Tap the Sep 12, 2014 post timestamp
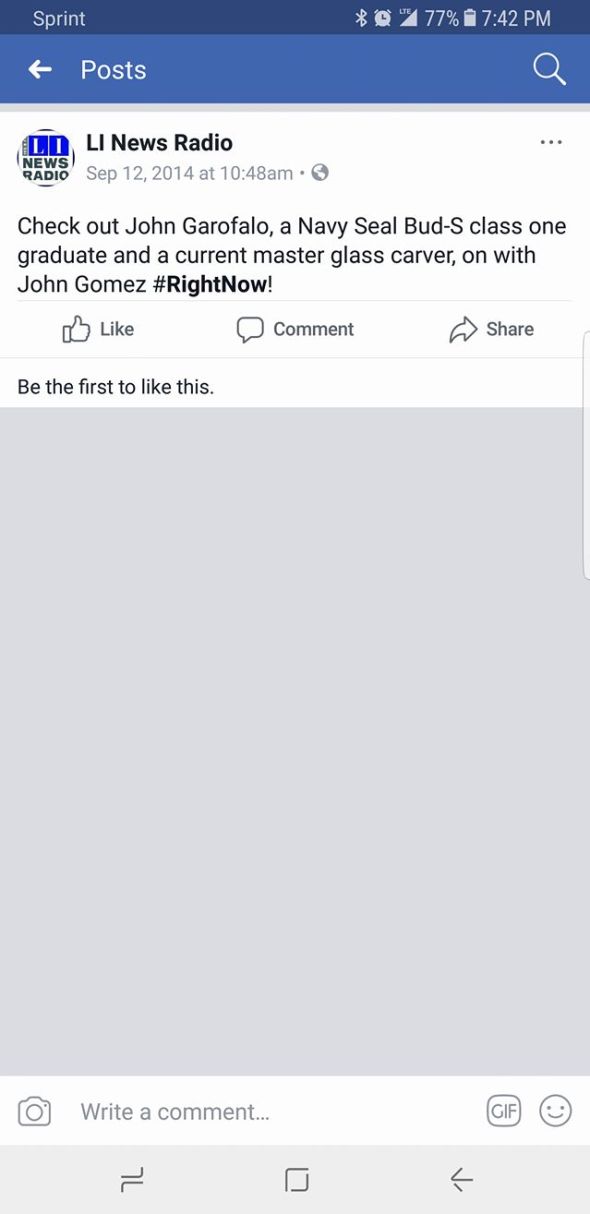This screenshot has width=590, height=1214. pos(189,173)
